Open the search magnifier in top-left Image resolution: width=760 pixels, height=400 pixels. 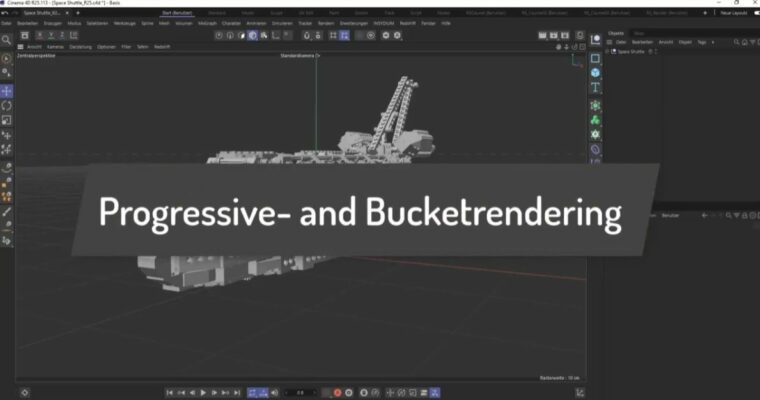[x=6, y=40]
